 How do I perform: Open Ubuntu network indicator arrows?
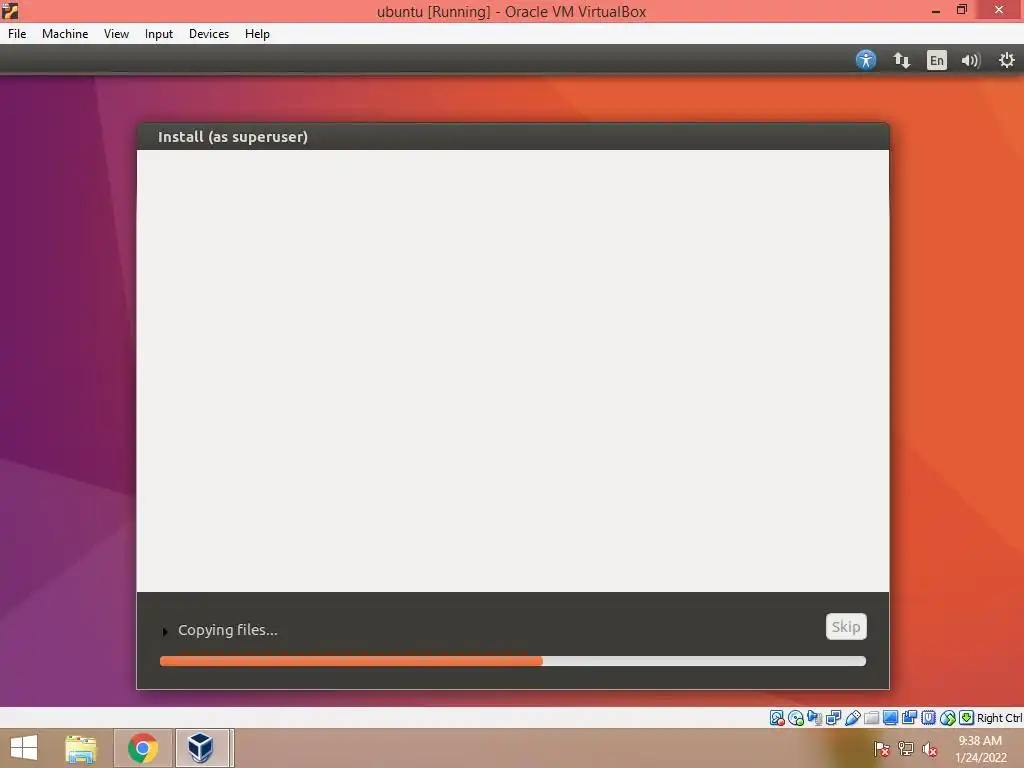[x=902, y=60]
